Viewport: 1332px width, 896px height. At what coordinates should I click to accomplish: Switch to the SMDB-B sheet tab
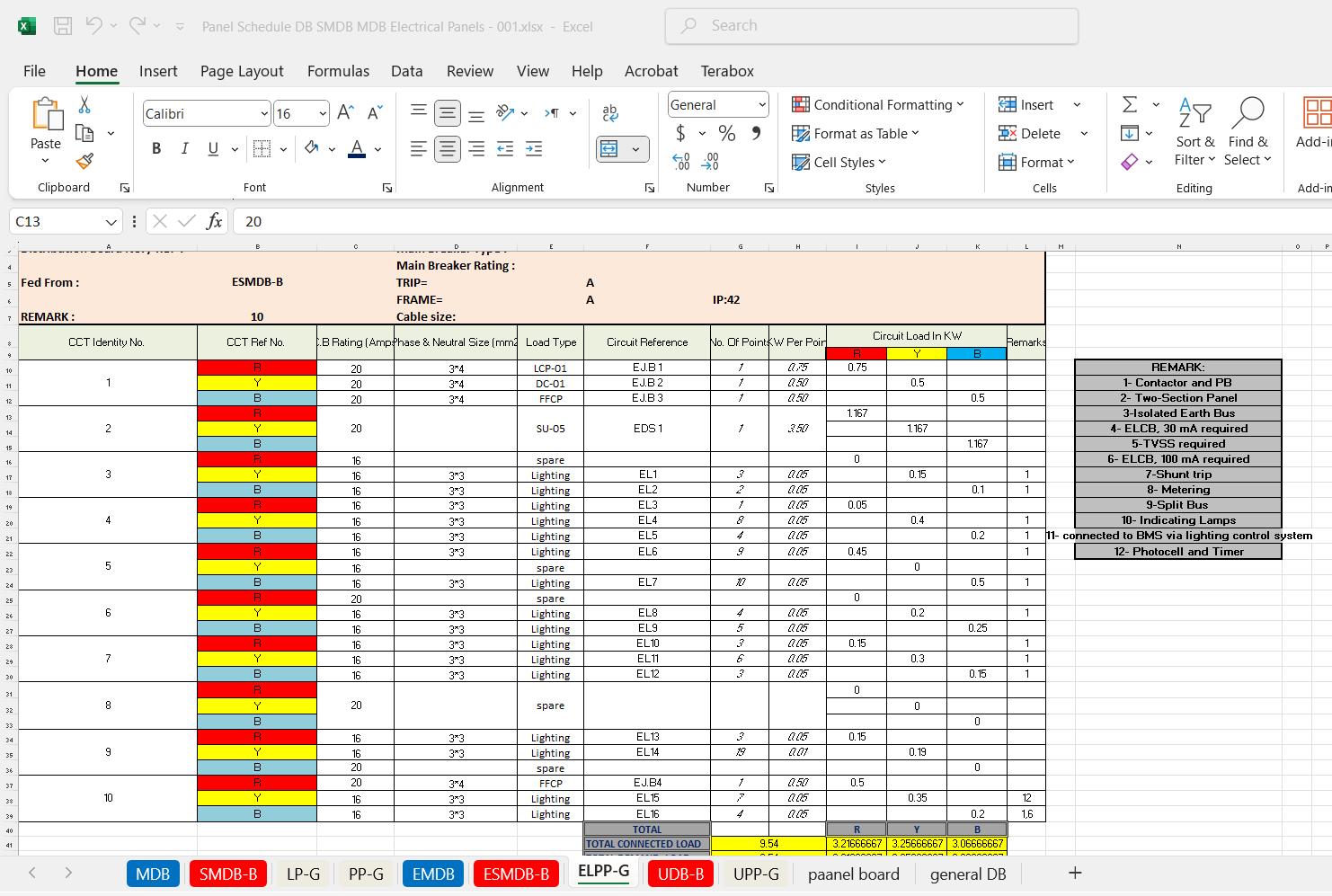point(228,874)
